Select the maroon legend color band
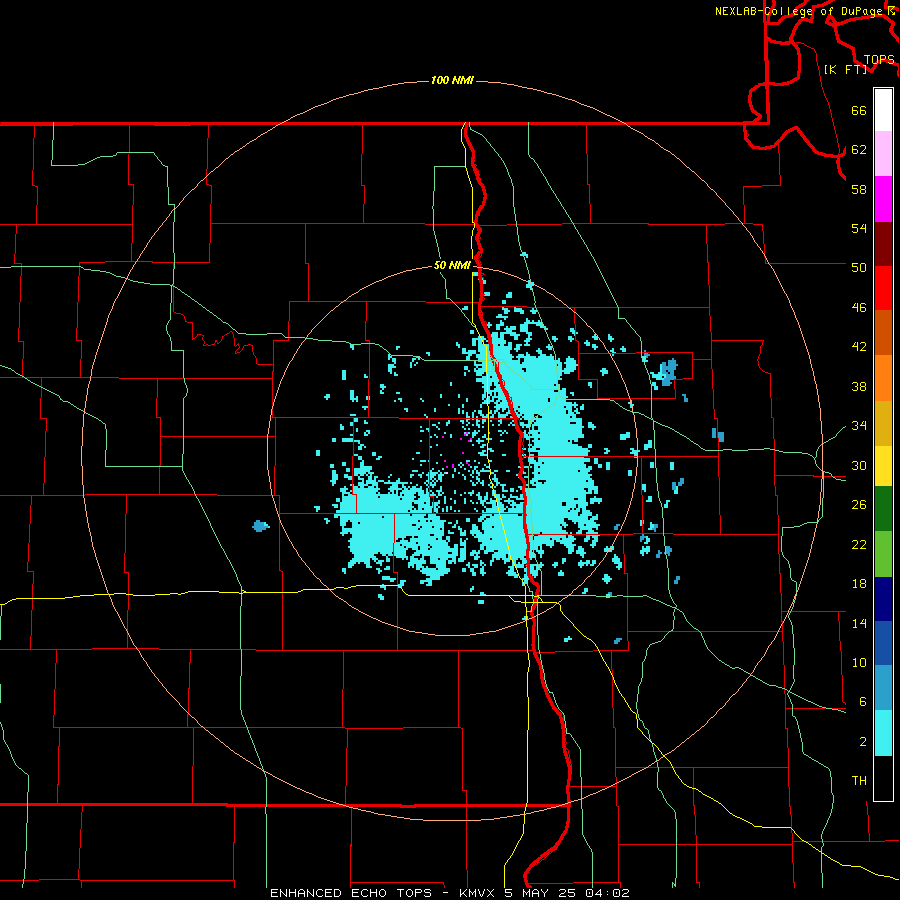Screen dimensions: 900x900 883,244
